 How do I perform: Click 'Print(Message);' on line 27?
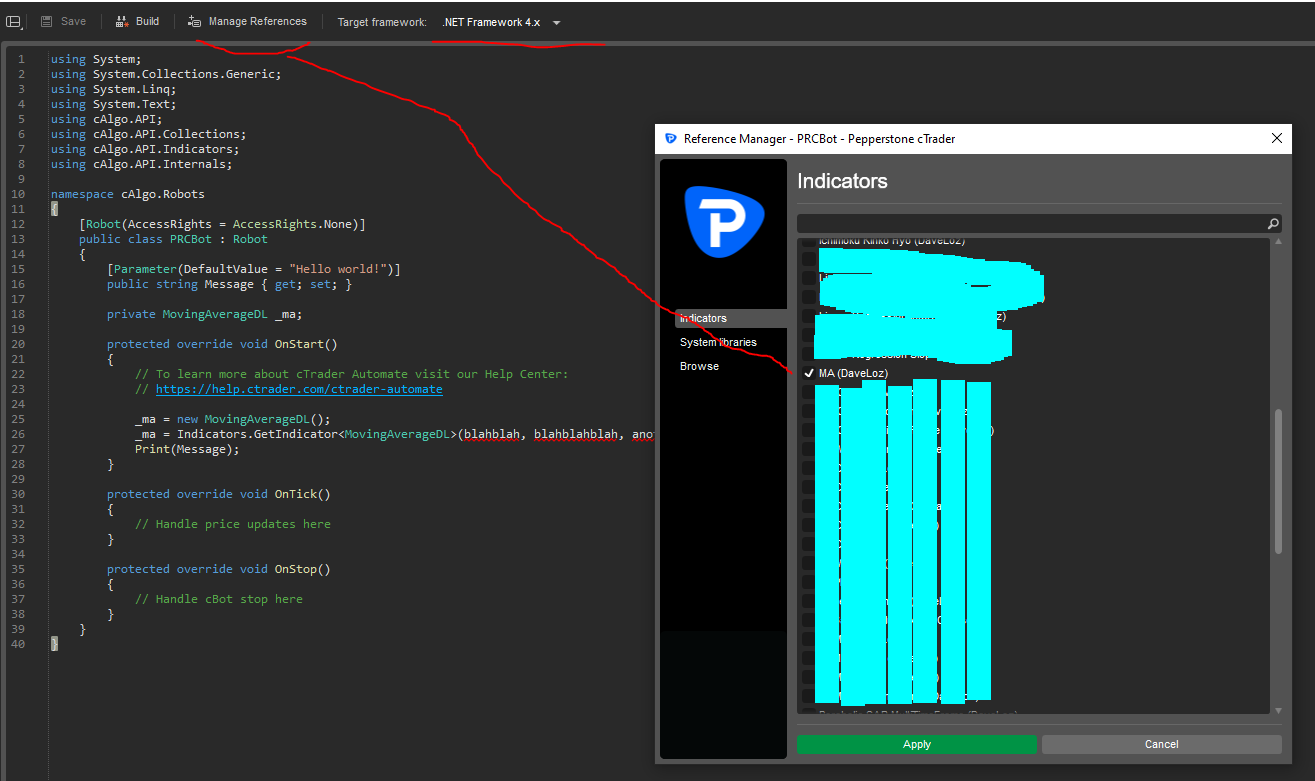click(187, 449)
